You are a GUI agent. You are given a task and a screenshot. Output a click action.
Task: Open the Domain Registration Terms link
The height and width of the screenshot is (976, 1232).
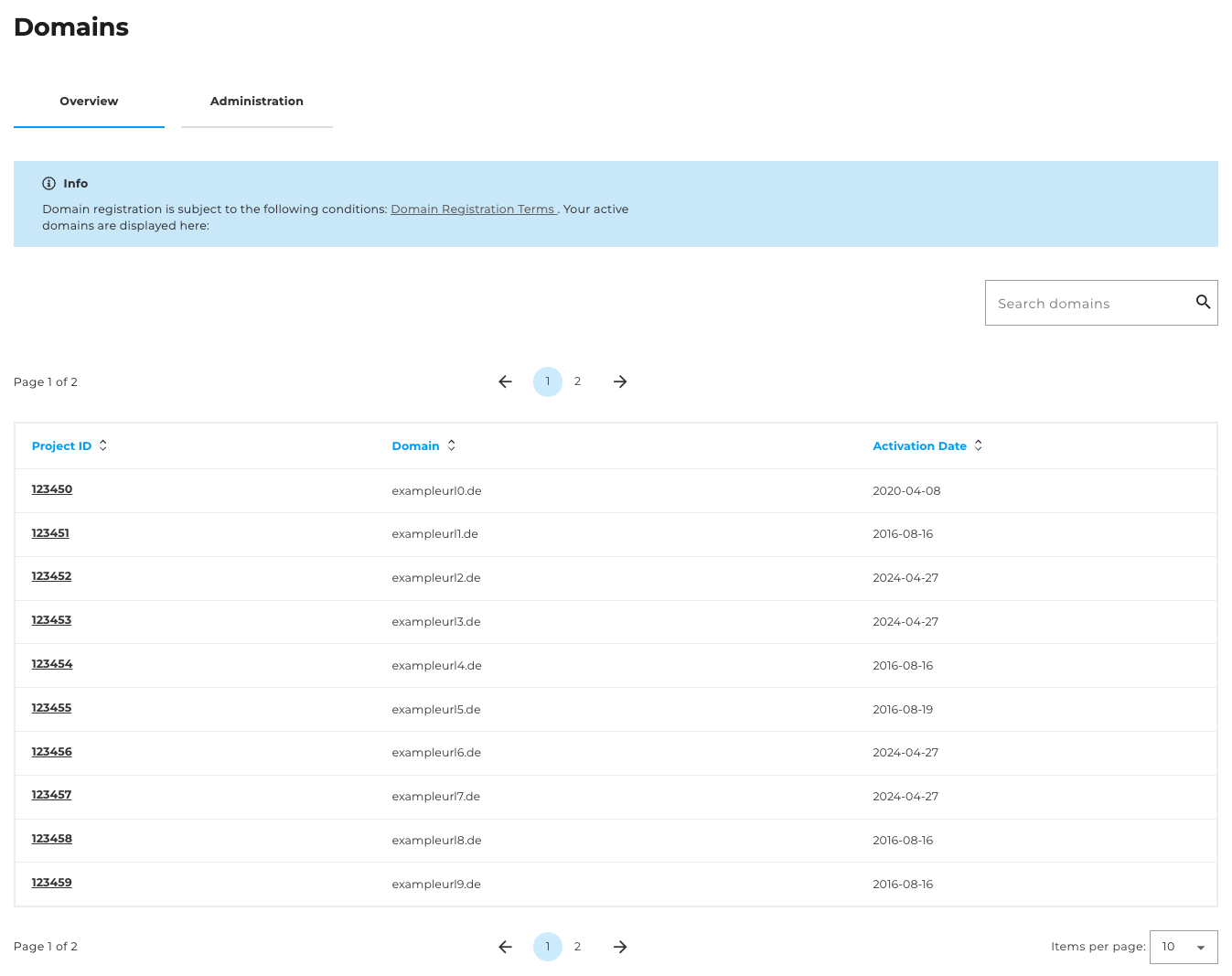click(x=473, y=209)
